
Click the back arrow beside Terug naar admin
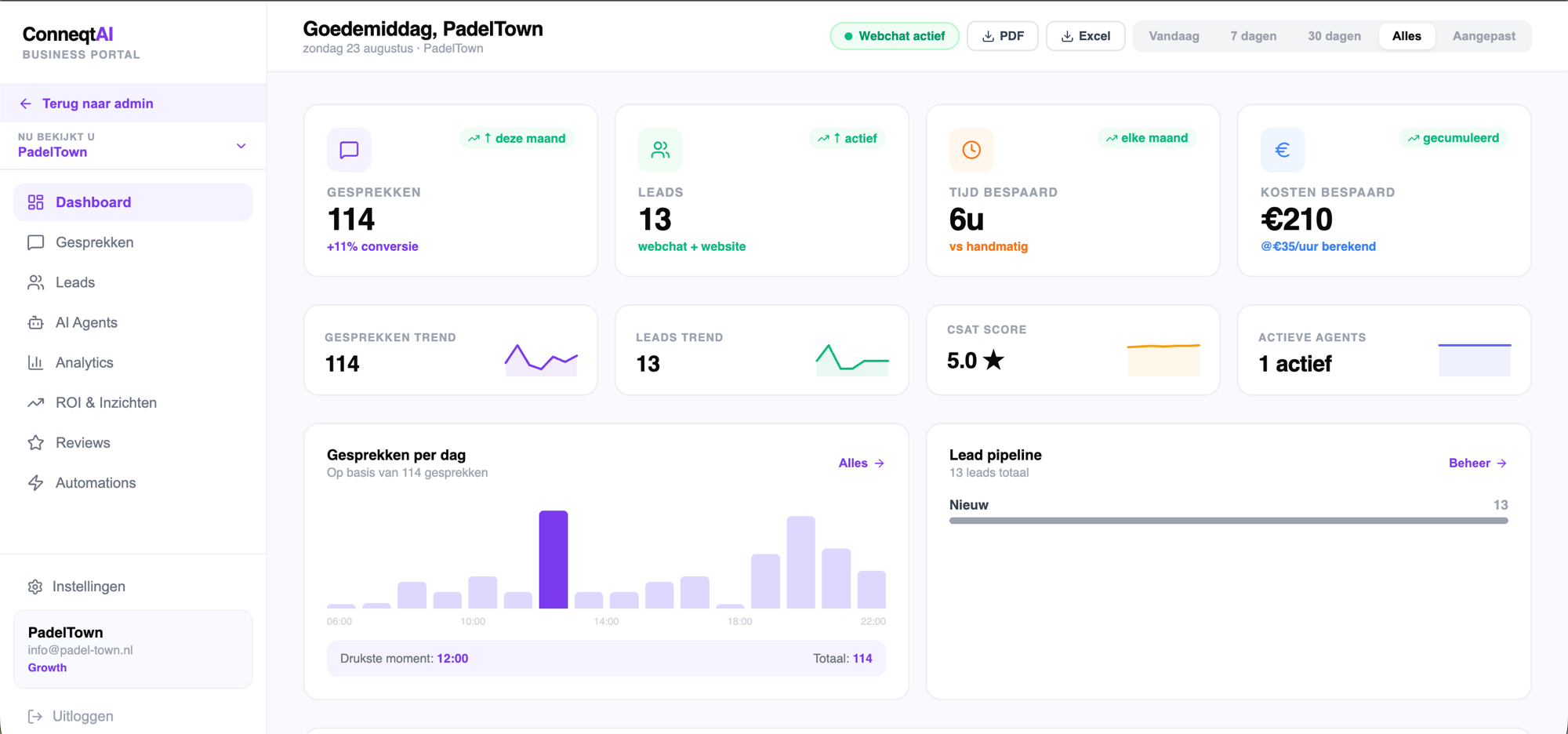25,104
